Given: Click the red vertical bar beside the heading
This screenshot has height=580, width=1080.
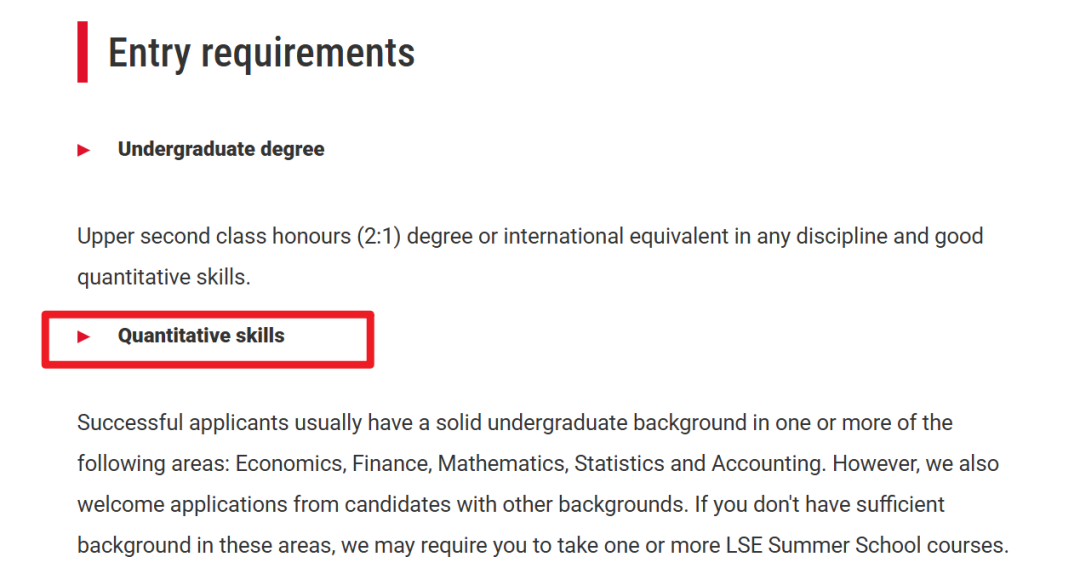Looking at the screenshot, I should pyautogui.click(x=83, y=52).
